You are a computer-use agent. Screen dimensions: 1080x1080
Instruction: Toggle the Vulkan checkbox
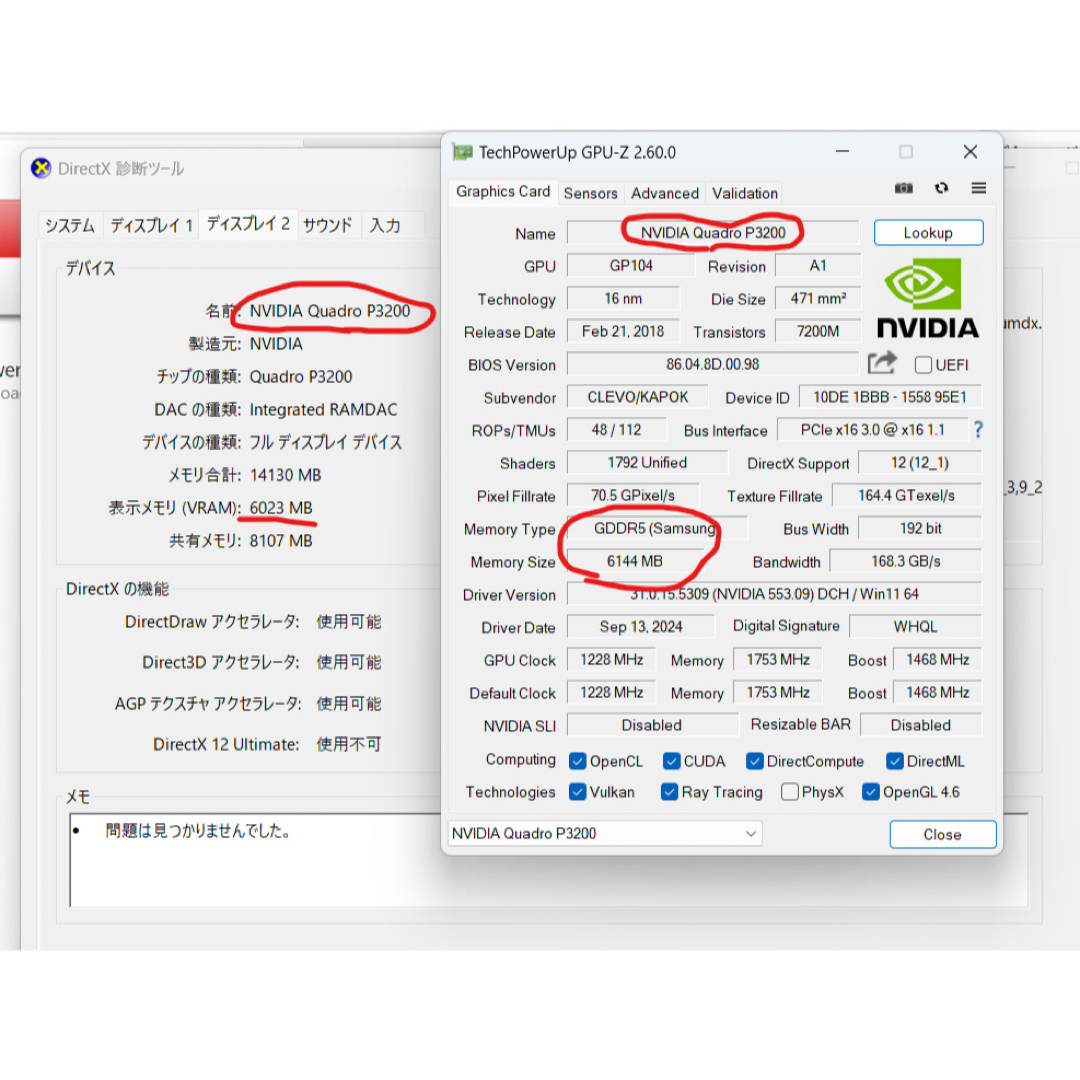pos(577,792)
